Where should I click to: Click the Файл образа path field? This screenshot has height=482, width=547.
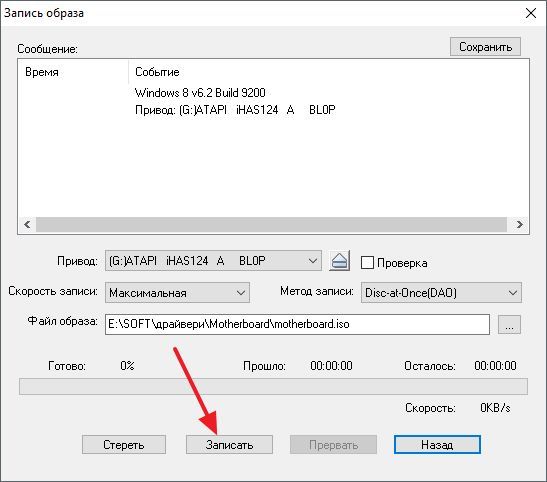297,324
